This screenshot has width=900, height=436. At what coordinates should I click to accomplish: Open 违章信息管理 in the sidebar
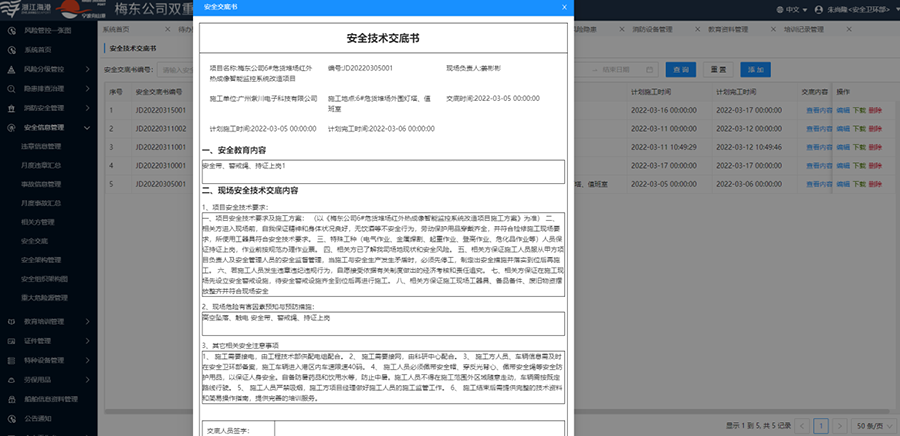pos(41,146)
